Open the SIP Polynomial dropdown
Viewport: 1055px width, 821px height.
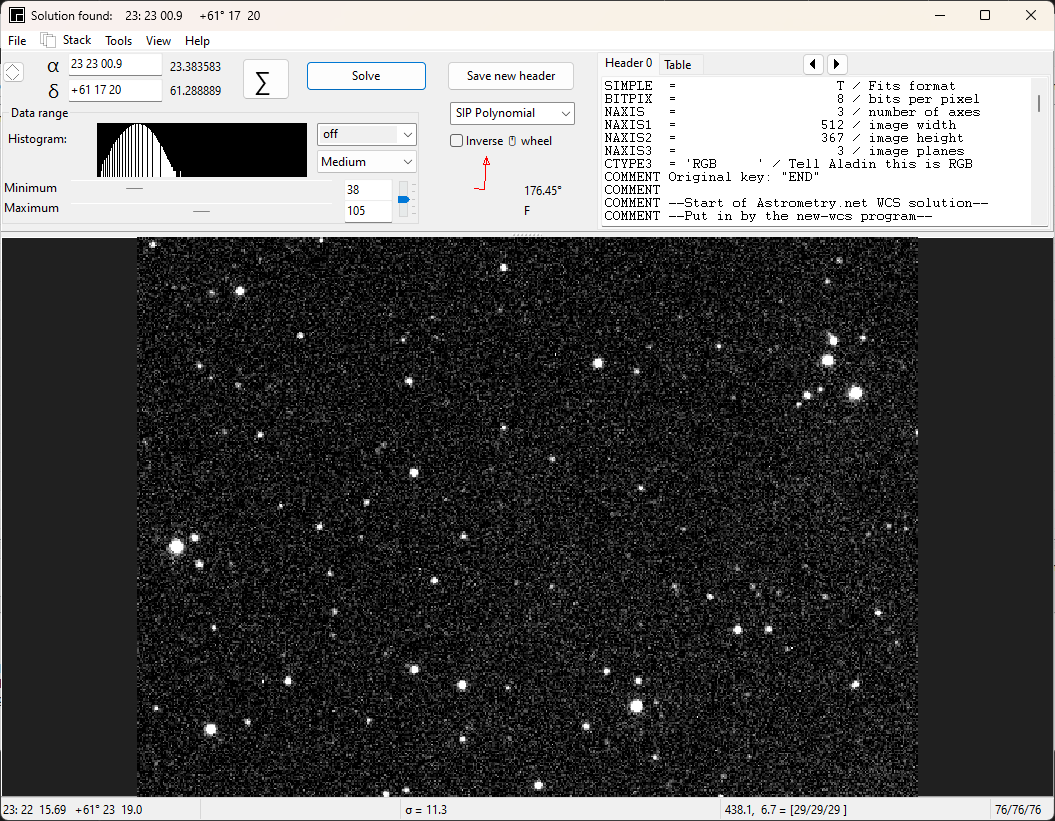511,113
